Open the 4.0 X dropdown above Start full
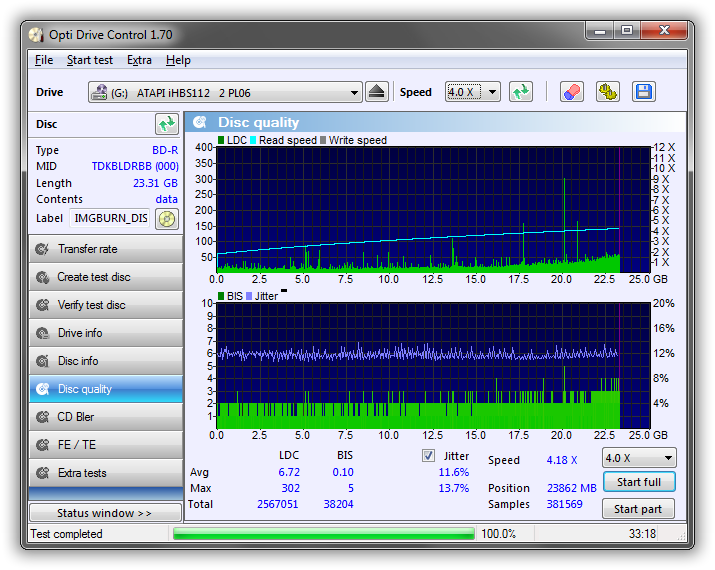 coord(639,458)
